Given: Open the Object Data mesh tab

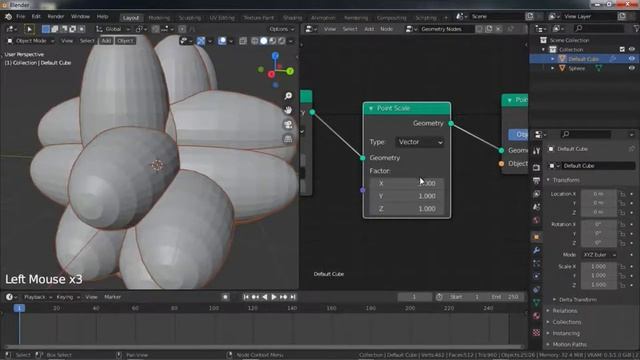Looking at the screenshot, I should pos(536,302).
